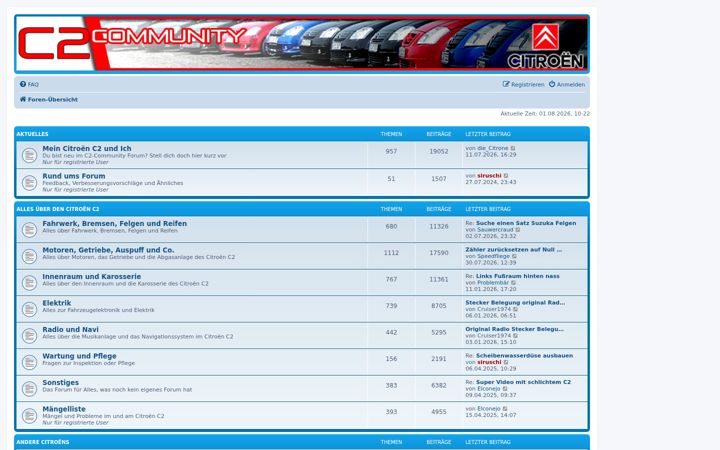Open the FAQ link
The height and width of the screenshot is (450, 720).
29,84
